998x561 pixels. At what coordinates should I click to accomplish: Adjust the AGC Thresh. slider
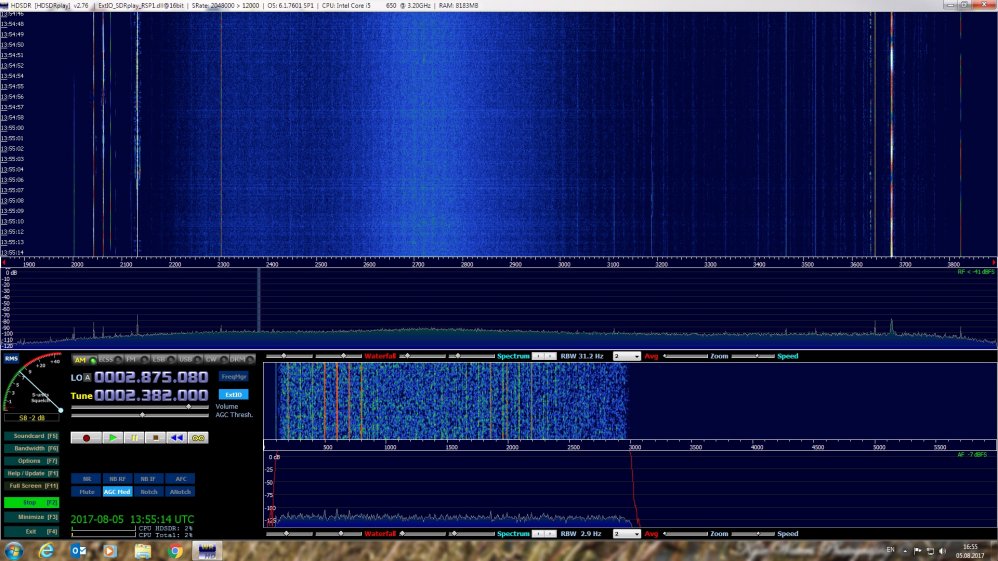click(140, 415)
